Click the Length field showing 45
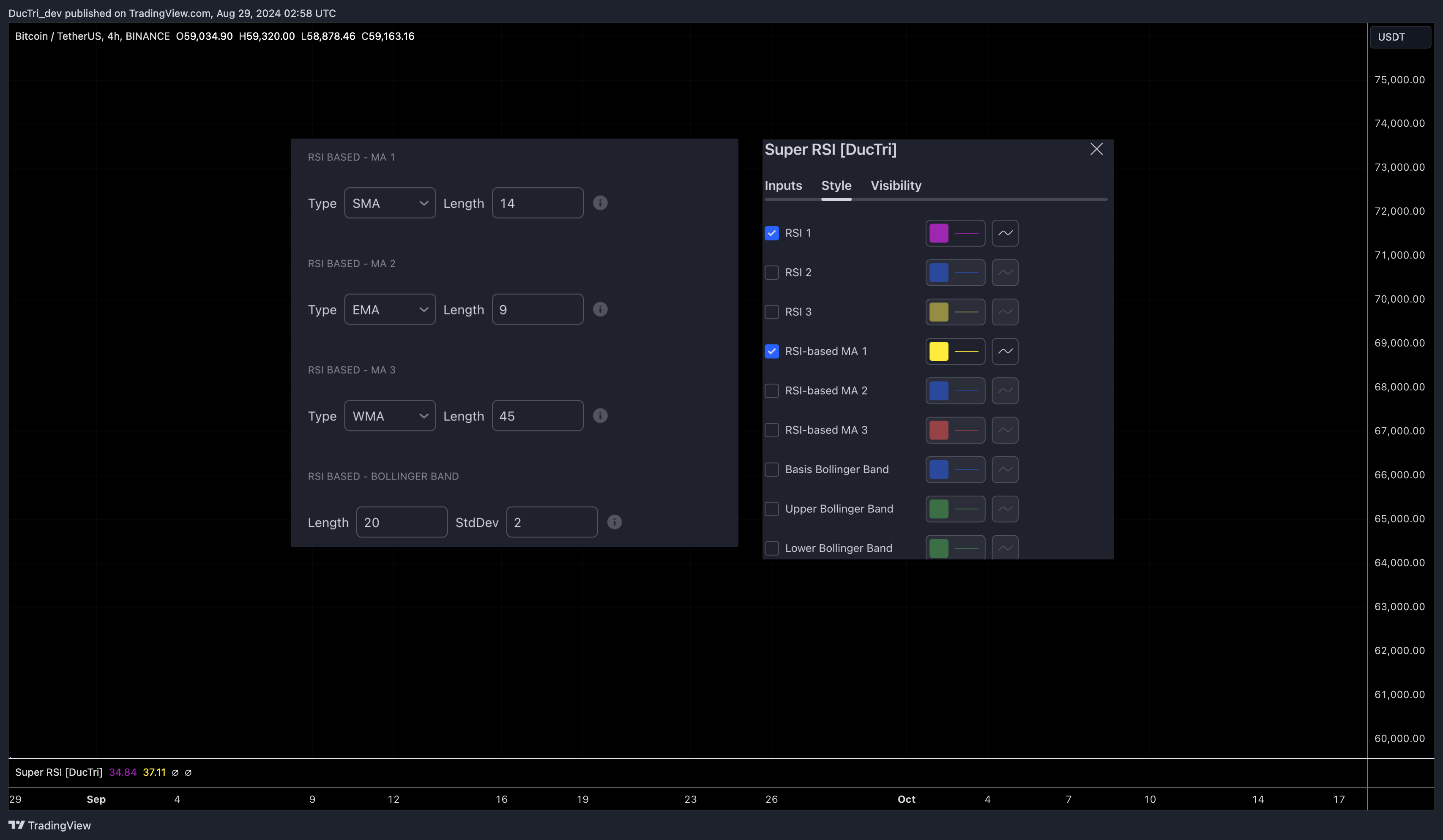Screen dimensions: 1443x840 coord(538,416)
